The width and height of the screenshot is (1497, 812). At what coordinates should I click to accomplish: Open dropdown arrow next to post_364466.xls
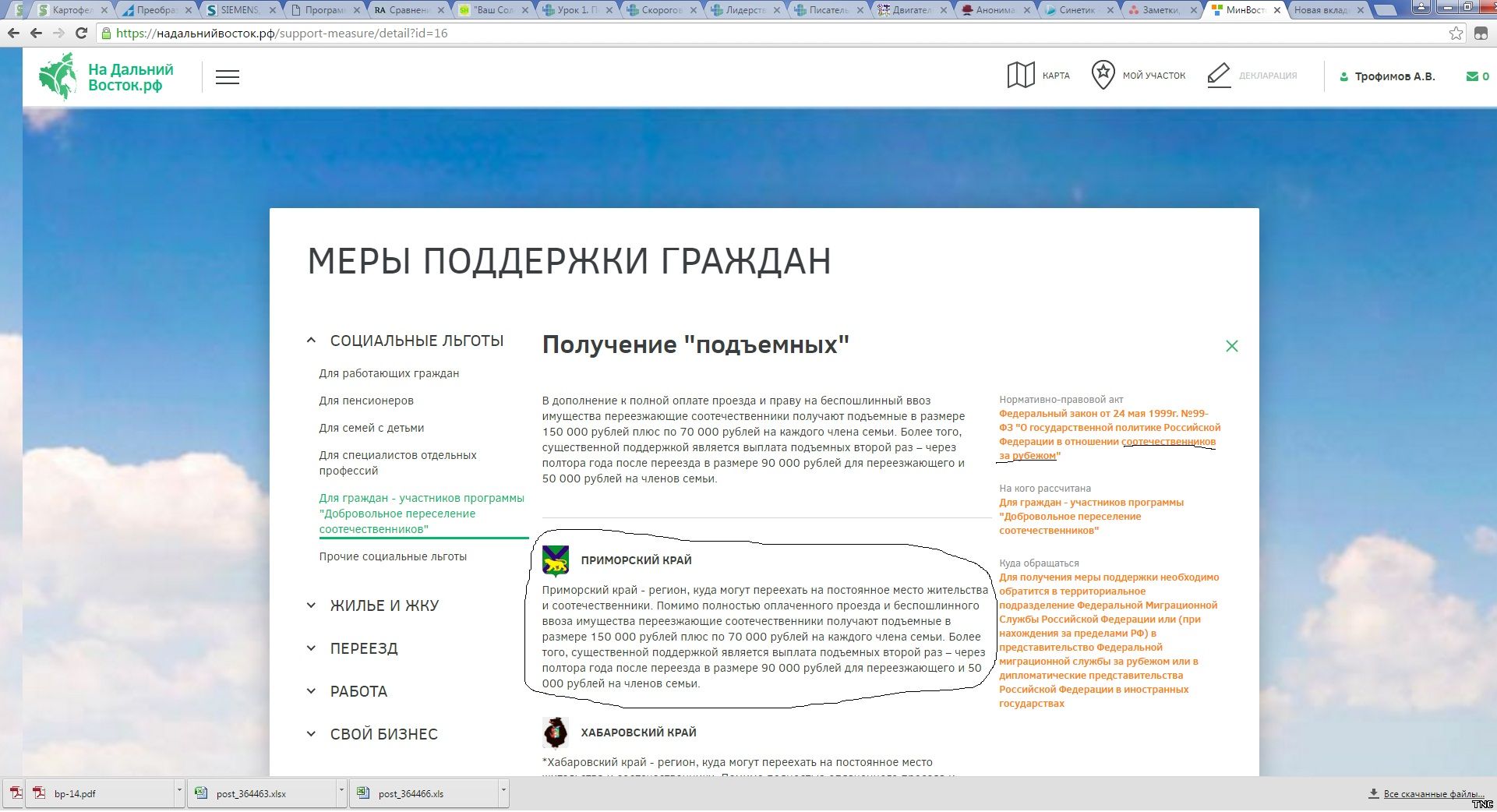click(503, 793)
